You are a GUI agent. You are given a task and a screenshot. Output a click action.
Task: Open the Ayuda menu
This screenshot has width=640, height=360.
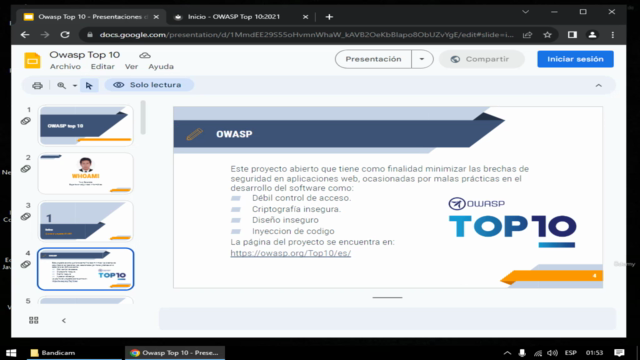coord(161,67)
